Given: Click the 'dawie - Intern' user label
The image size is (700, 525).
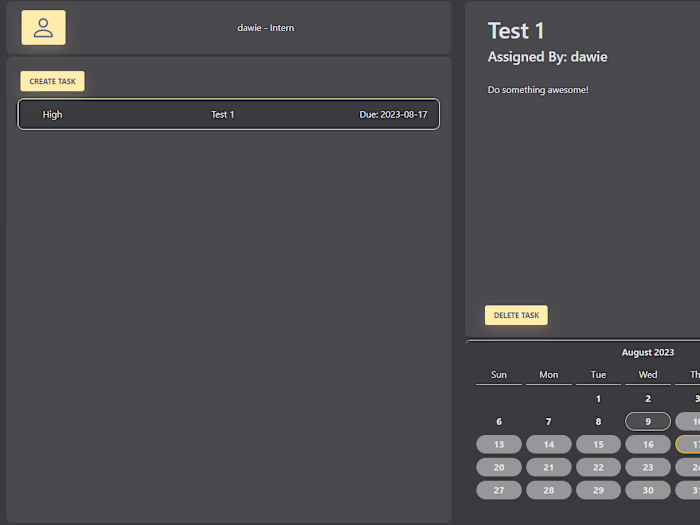Looking at the screenshot, I should click(266, 28).
